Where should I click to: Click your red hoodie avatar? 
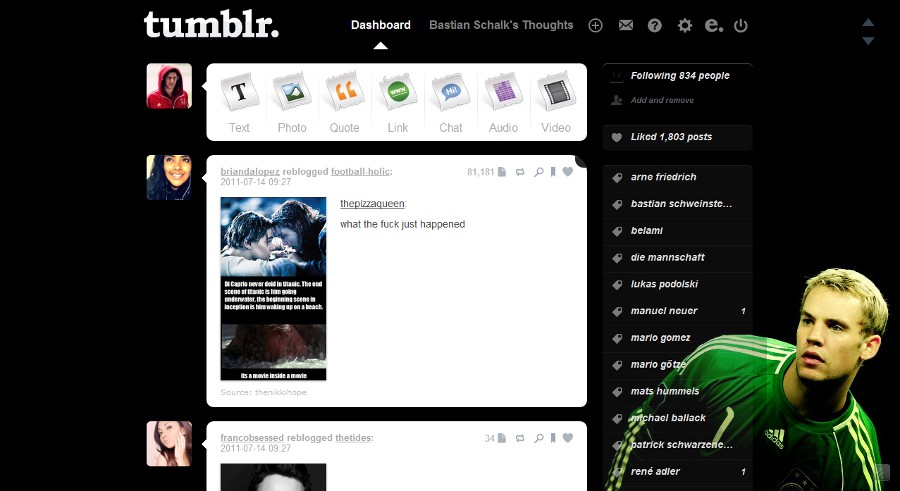(x=169, y=86)
